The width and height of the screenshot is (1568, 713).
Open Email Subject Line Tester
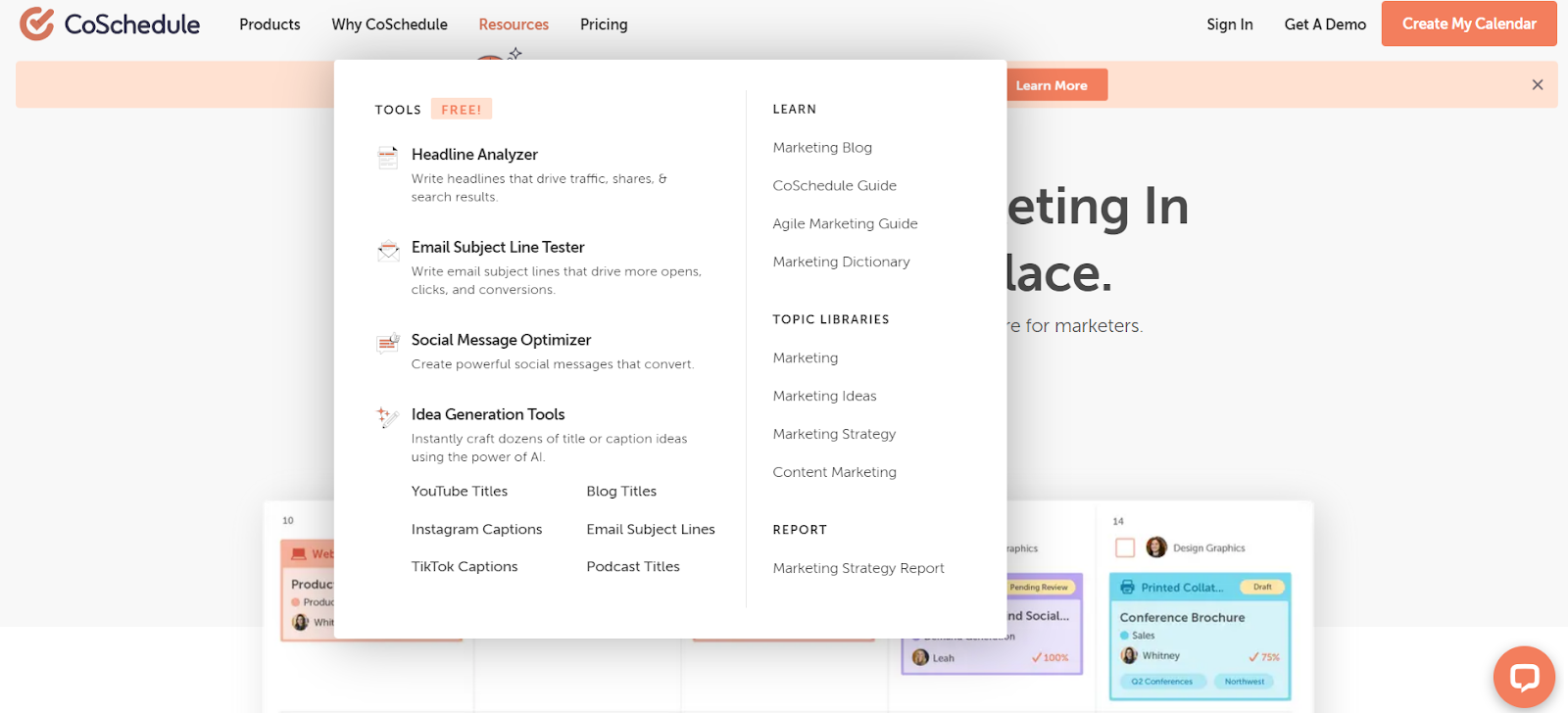pyautogui.click(x=498, y=247)
